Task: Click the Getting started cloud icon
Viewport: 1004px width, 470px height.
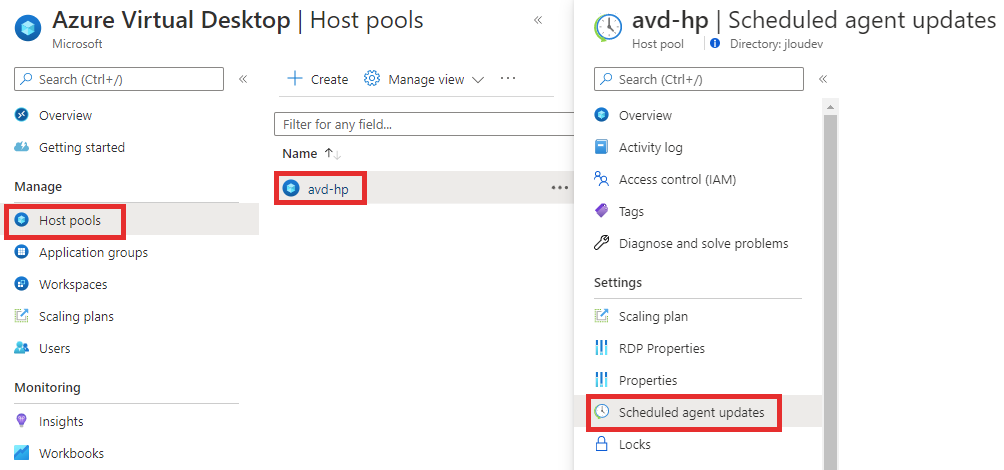Action: click(22, 147)
